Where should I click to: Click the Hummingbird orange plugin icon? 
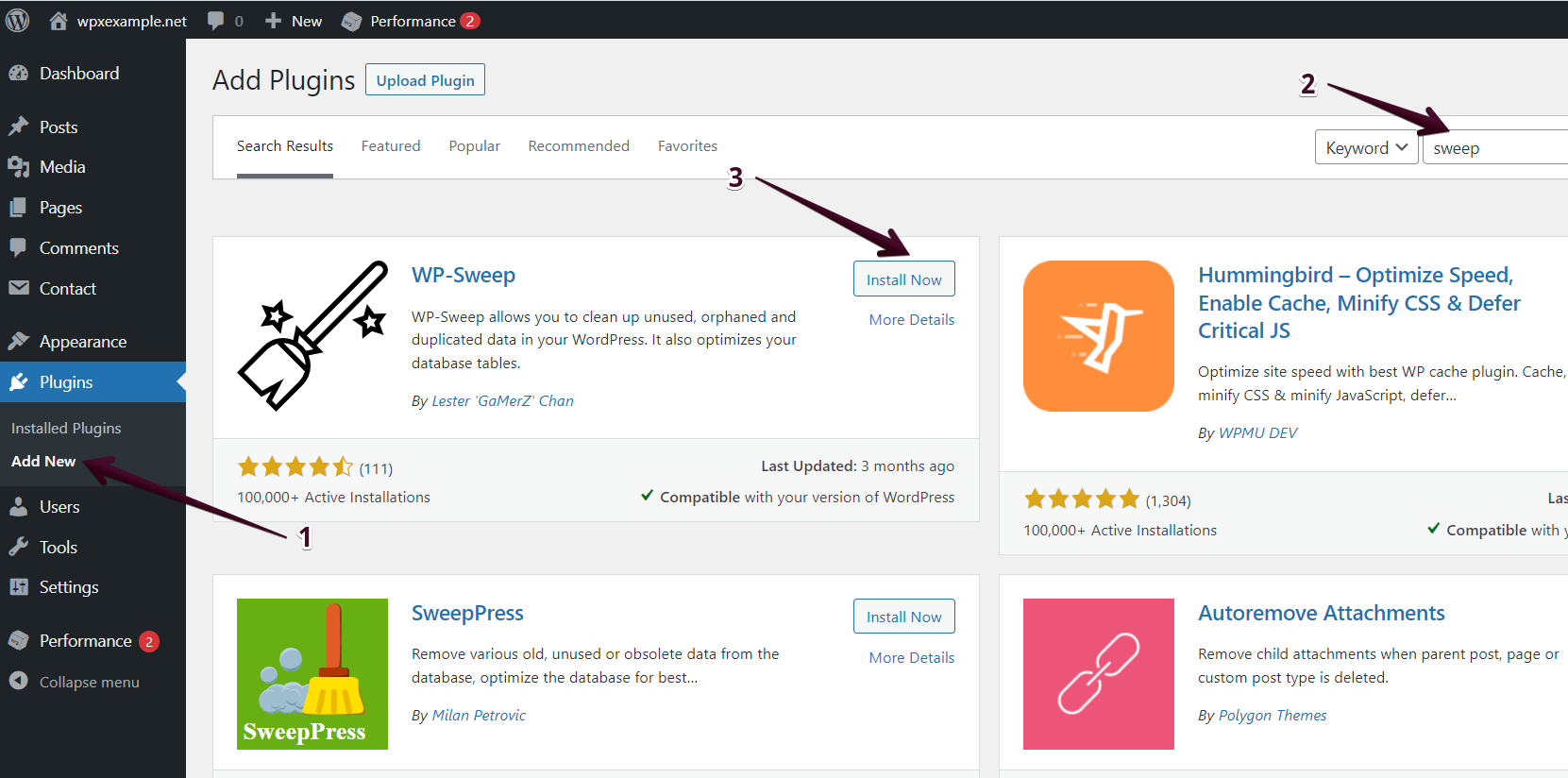[1098, 336]
